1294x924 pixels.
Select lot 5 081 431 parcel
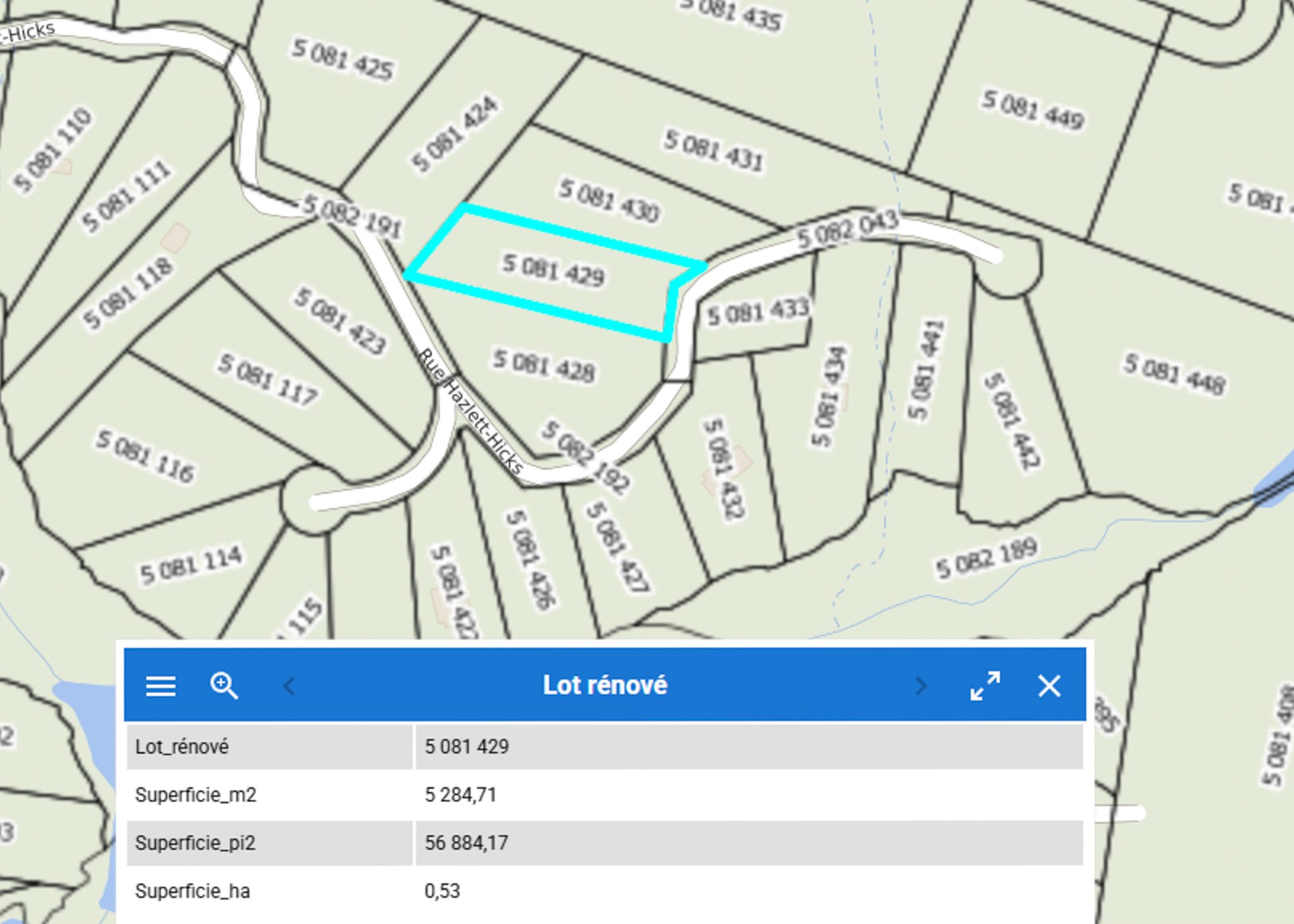[713, 150]
